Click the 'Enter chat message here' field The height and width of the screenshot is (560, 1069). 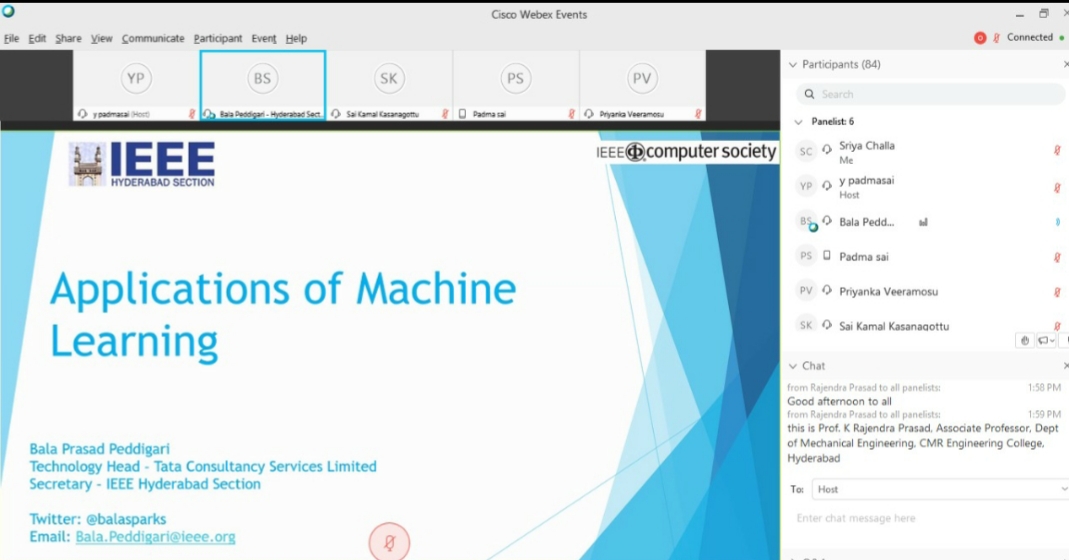925,518
